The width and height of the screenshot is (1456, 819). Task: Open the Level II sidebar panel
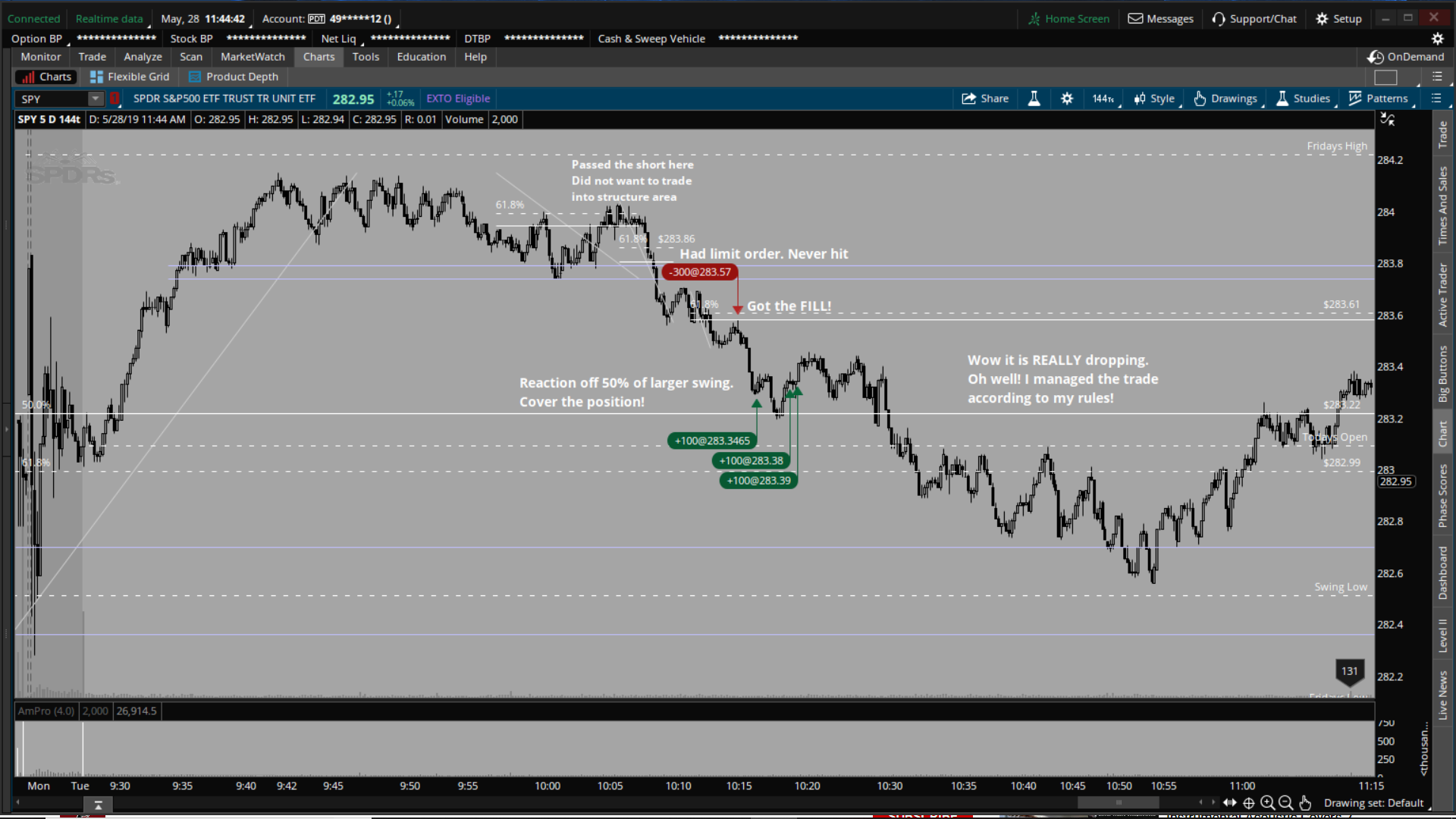[x=1443, y=635]
